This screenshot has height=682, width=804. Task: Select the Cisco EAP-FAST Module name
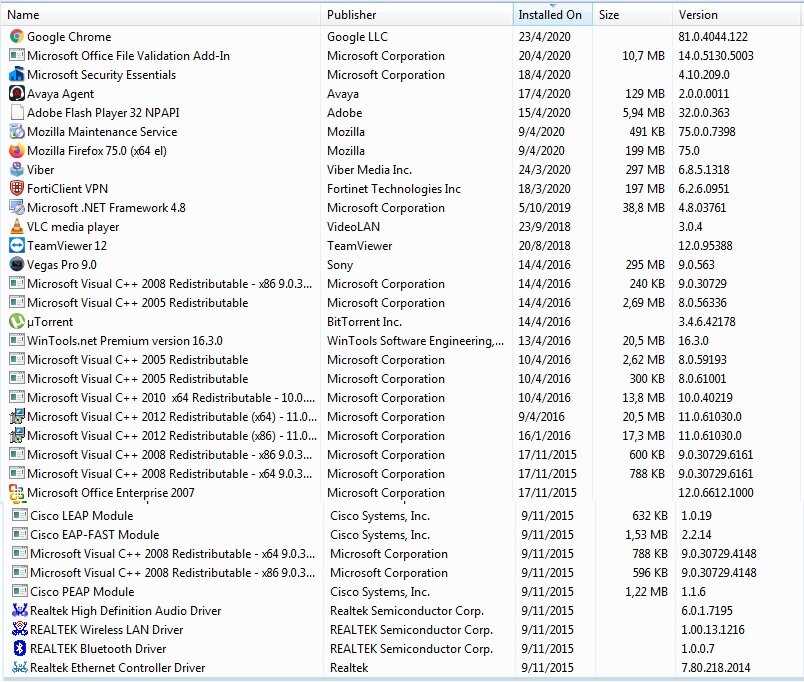coord(94,534)
